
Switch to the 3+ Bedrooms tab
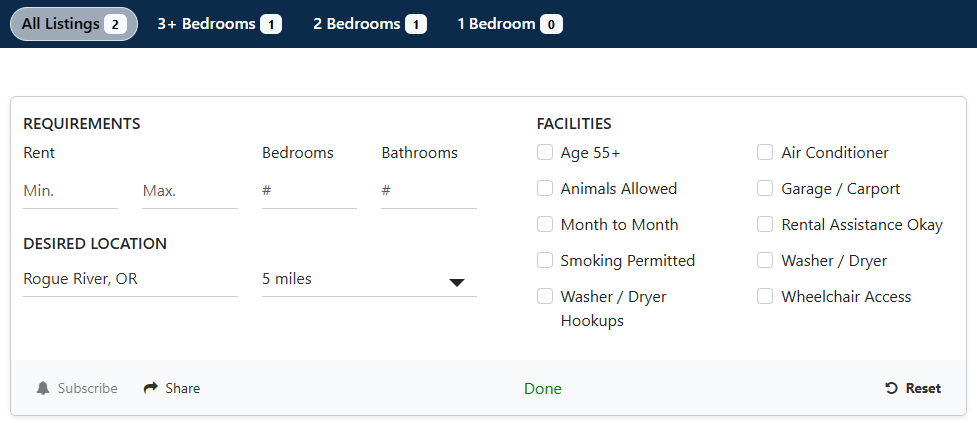tap(219, 24)
